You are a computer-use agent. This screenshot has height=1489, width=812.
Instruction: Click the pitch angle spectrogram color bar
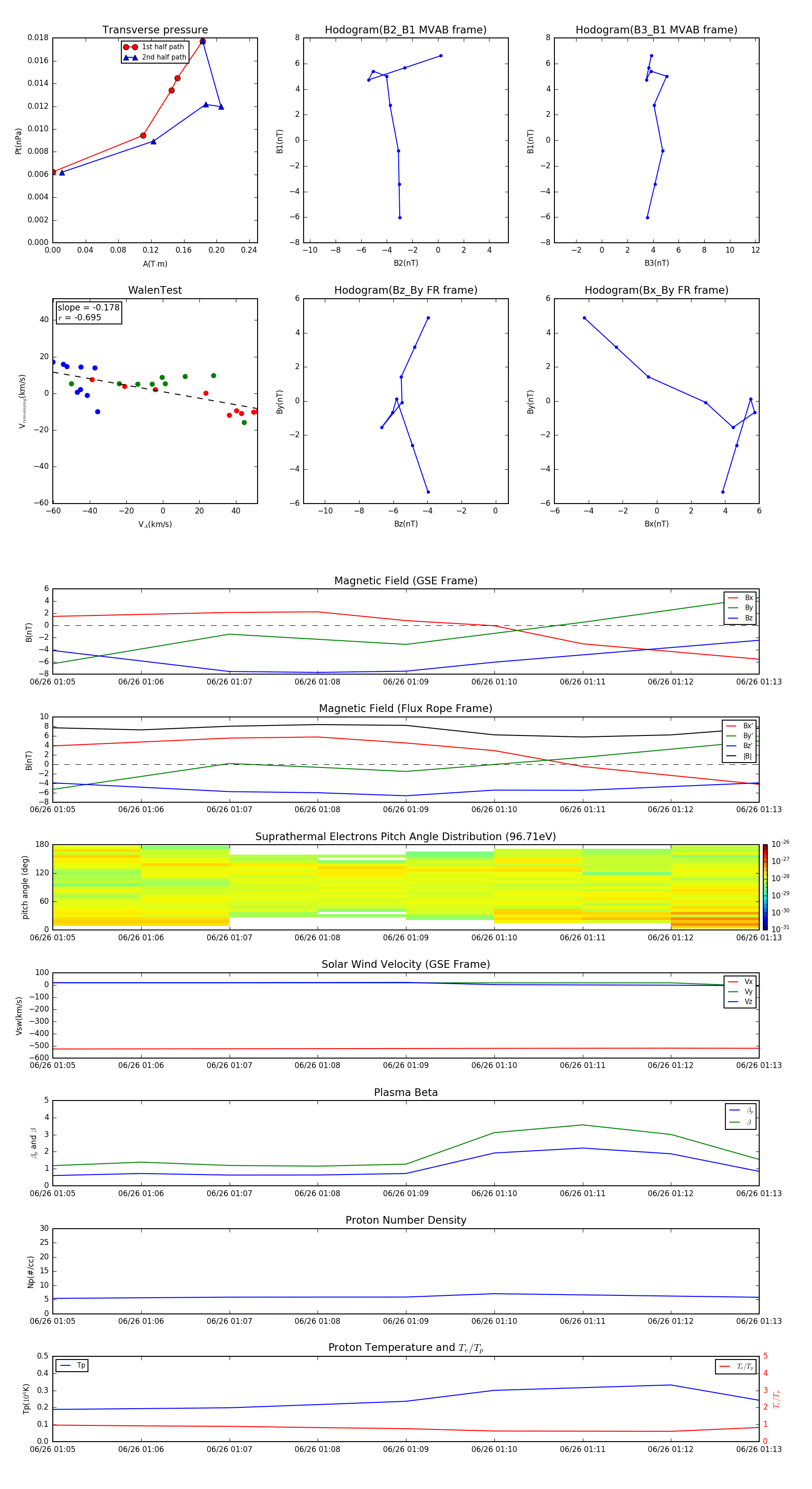click(x=765, y=887)
